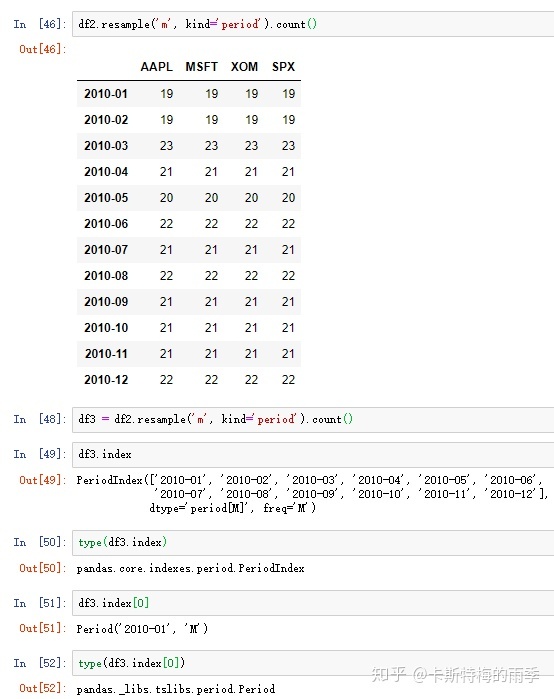
Task: Click row label 2010-08
Action: point(106,276)
